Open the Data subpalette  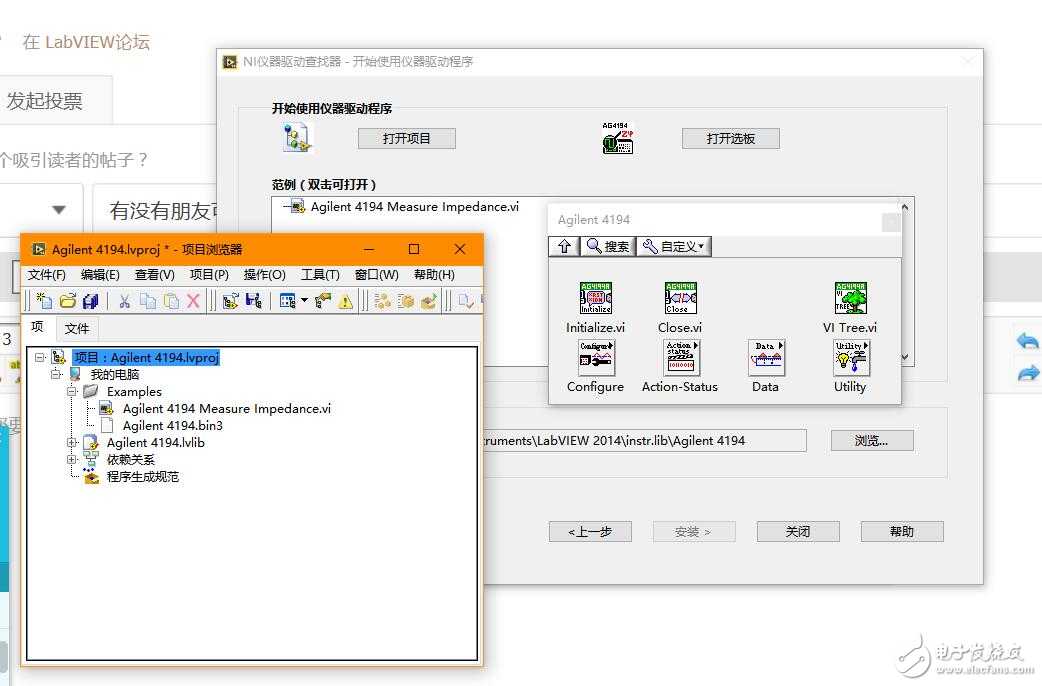pos(766,358)
